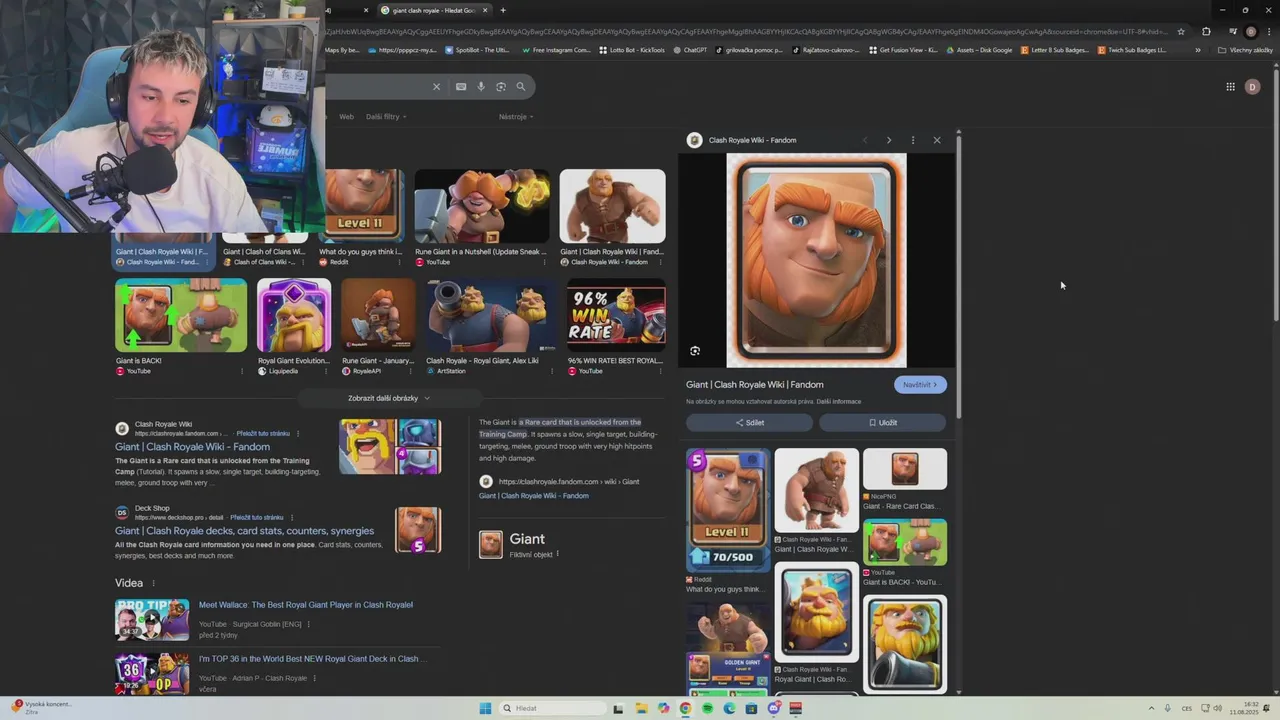Viewport: 1280px width, 720px height.
Task: Open 'Giant | Clash Royale decks, card stats' result
Action: [244, 531]
